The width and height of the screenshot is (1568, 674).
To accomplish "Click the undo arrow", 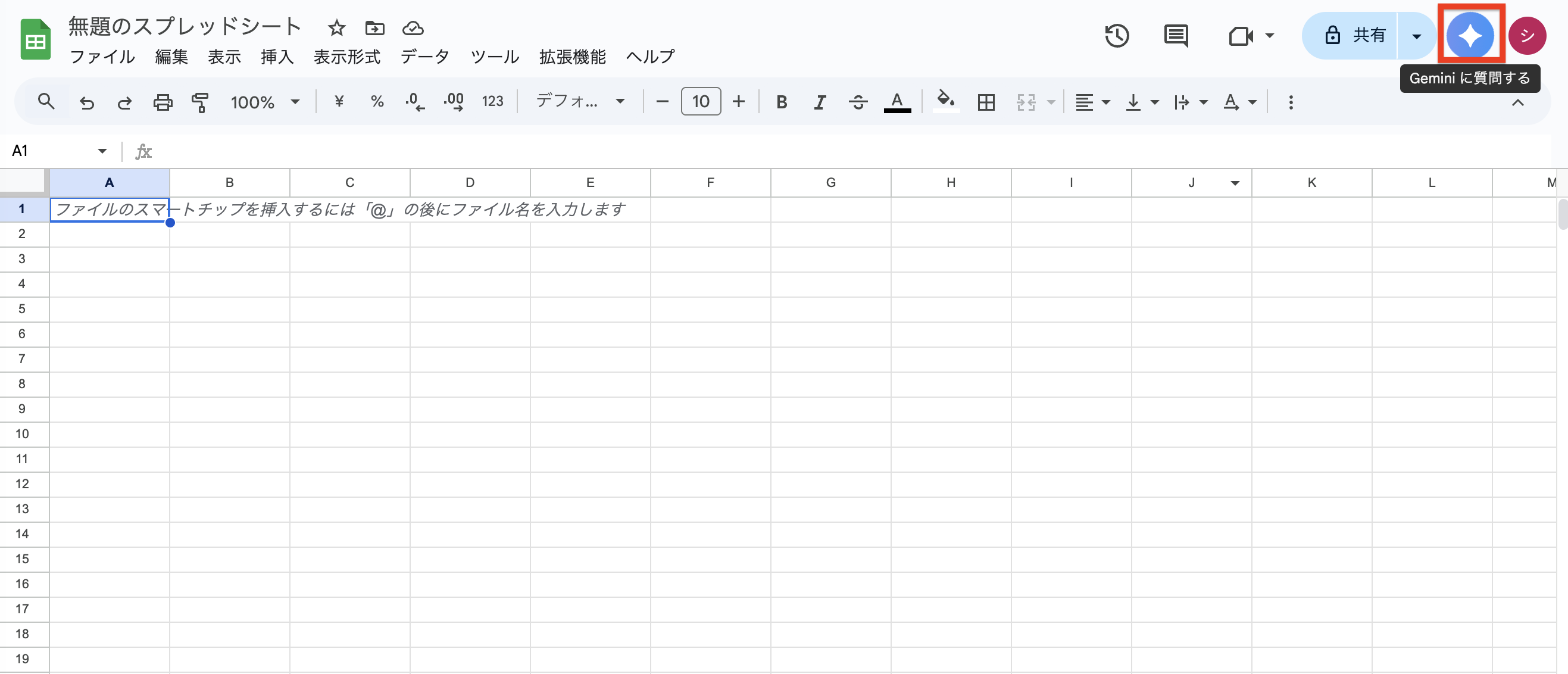I will 87,102.
